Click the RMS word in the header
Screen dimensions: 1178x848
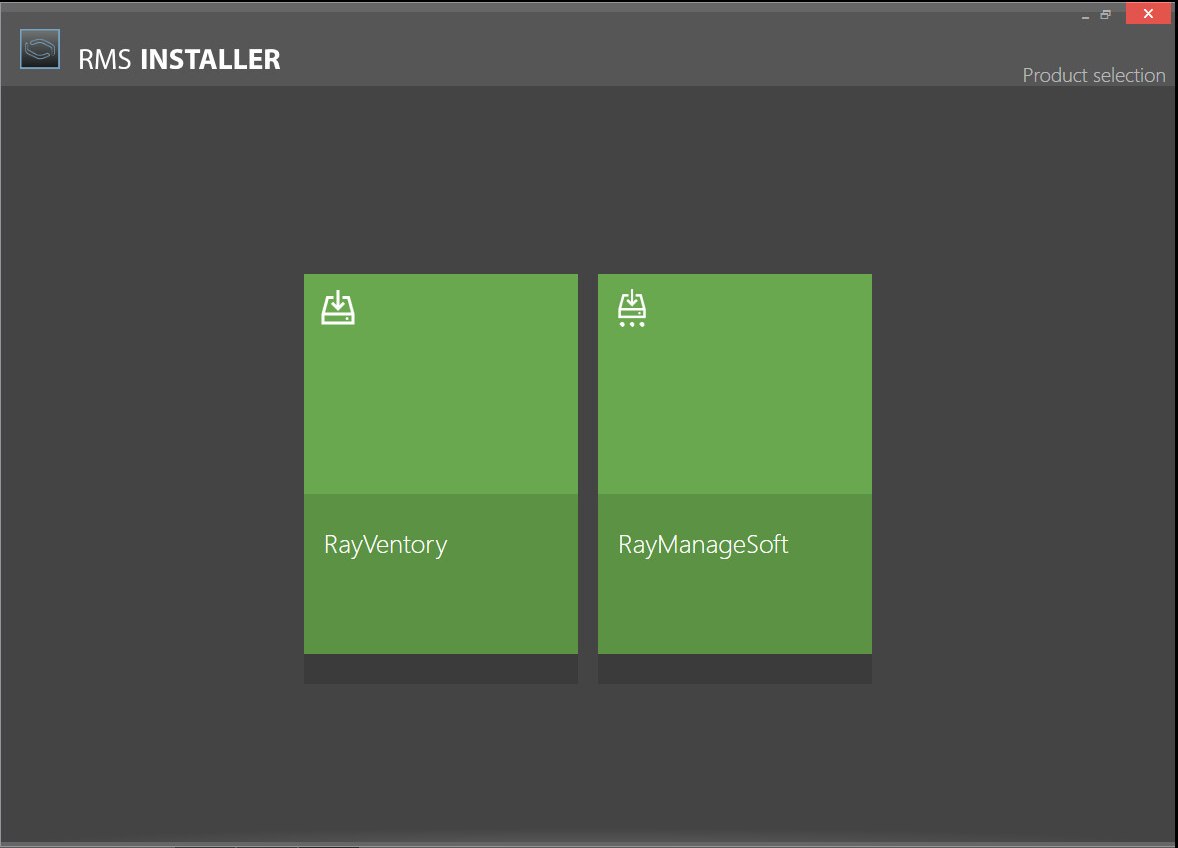pos(106,60)
